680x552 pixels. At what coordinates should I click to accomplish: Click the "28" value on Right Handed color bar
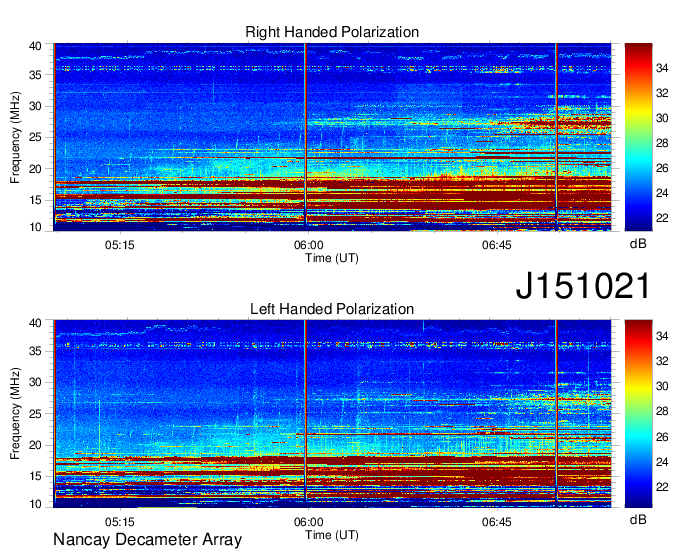click(x=662, y=144)
